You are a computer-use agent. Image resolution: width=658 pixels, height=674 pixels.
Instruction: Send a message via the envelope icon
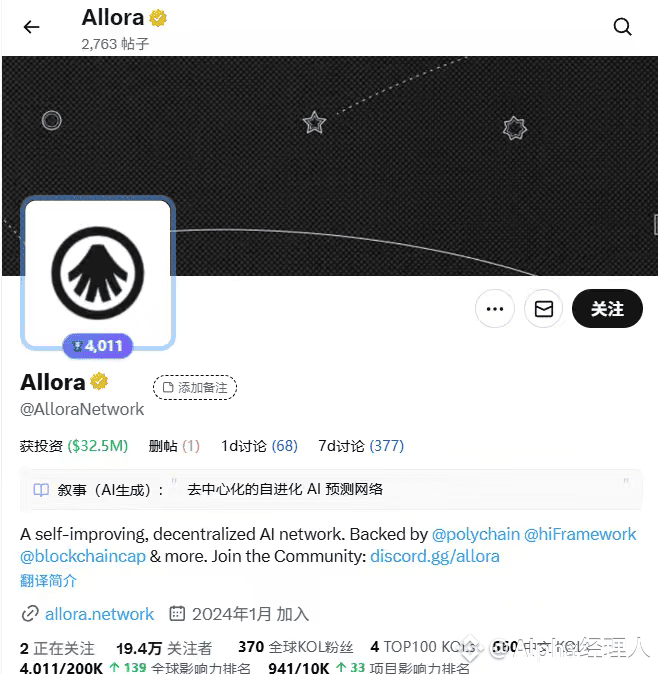[544, 309]
